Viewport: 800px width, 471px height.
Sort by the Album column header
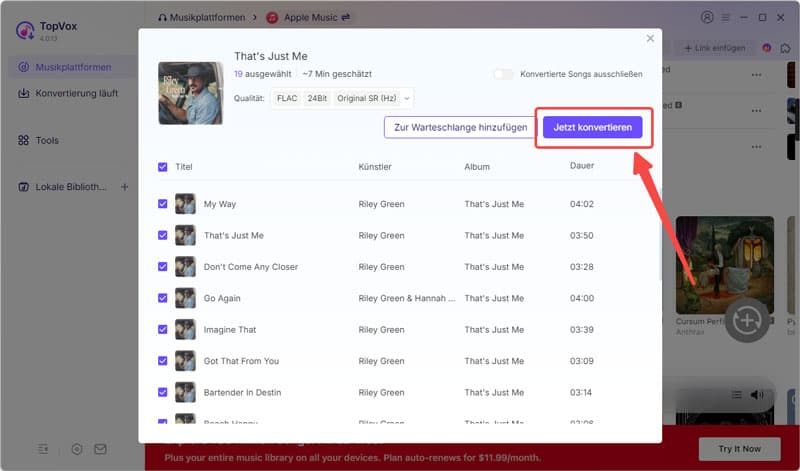477,166
